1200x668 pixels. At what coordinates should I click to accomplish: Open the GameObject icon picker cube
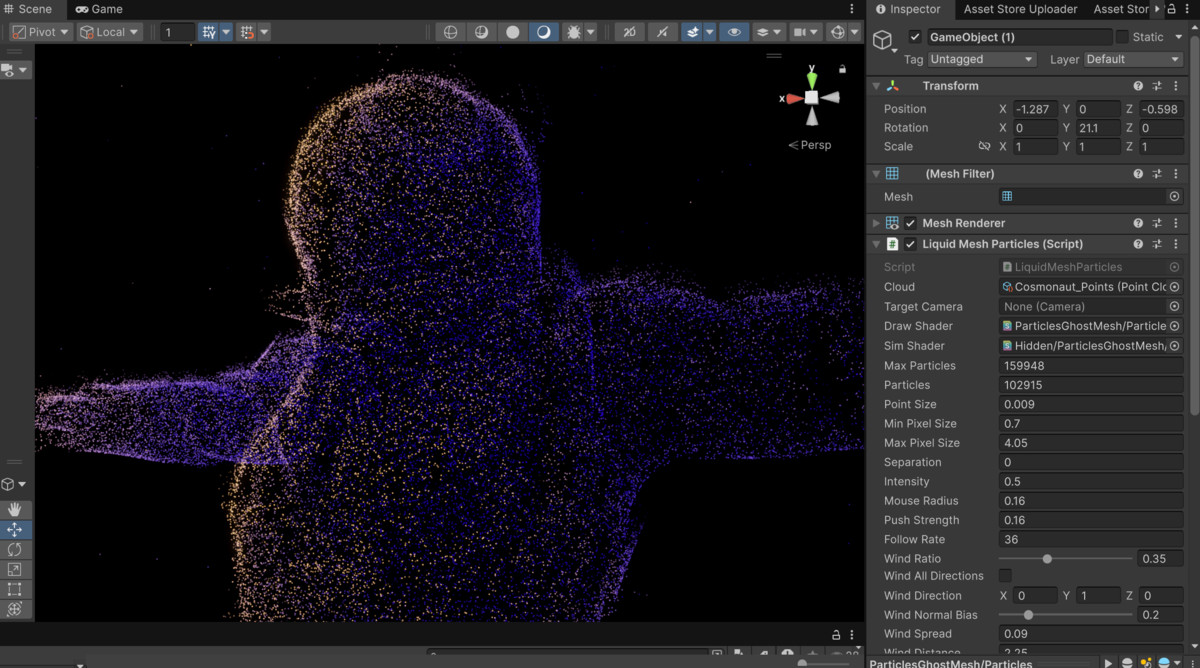[884, 40]
